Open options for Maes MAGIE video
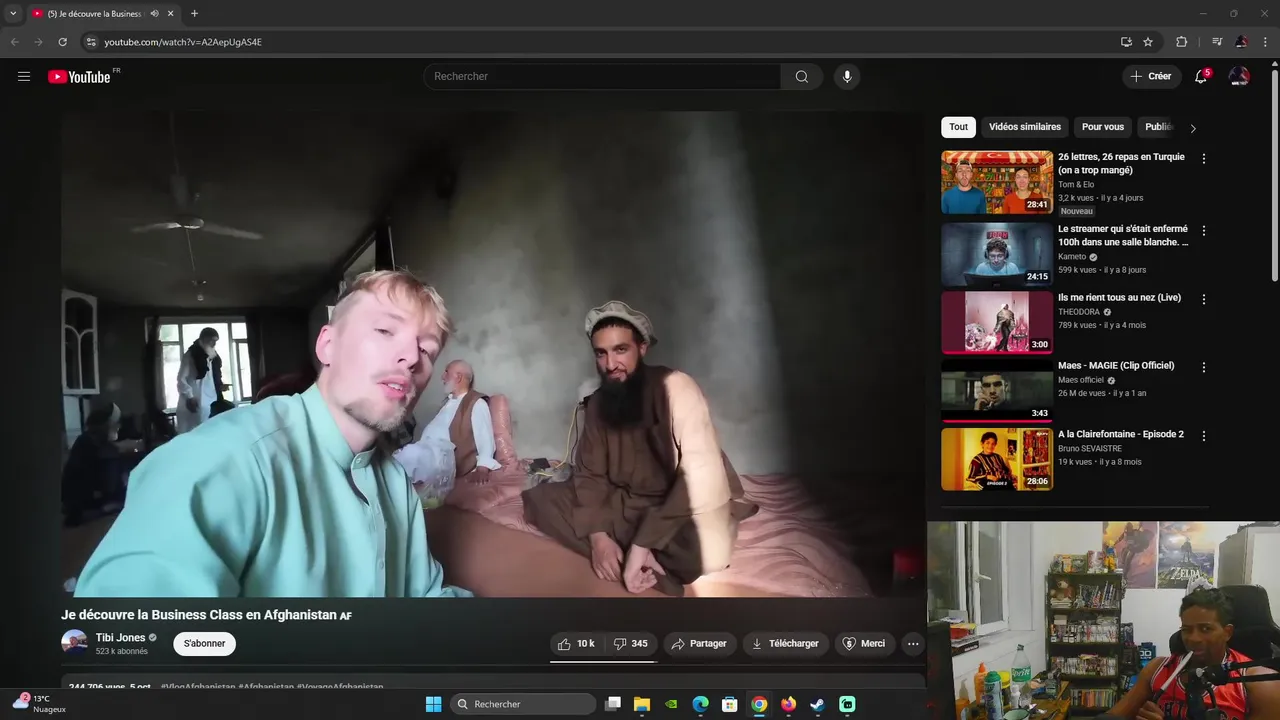Image resolution: width=1280 pixels, height=720 pixels. [x=1204, y=367]
